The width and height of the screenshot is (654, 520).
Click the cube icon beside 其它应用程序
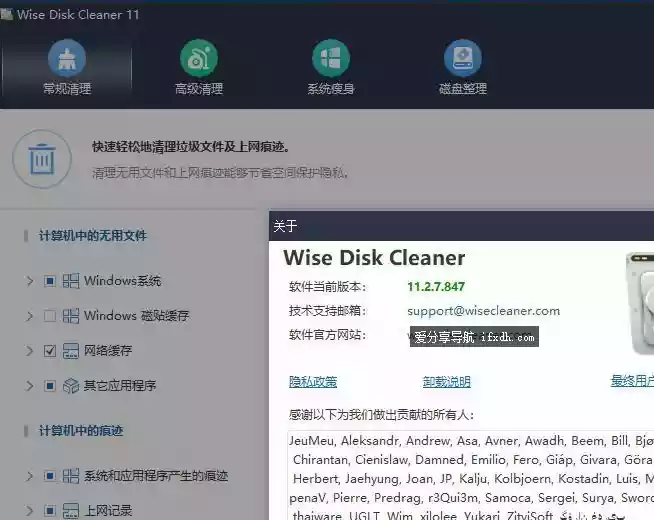[71, 386]
